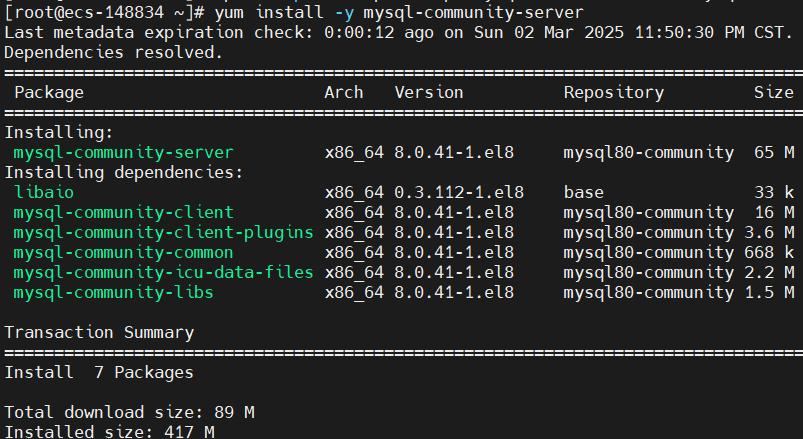803x439 pixels.
Task: Click 'mysql80-community' in the mysql-community-libs row
Action: pyautogui.click(x=648, y=292)
